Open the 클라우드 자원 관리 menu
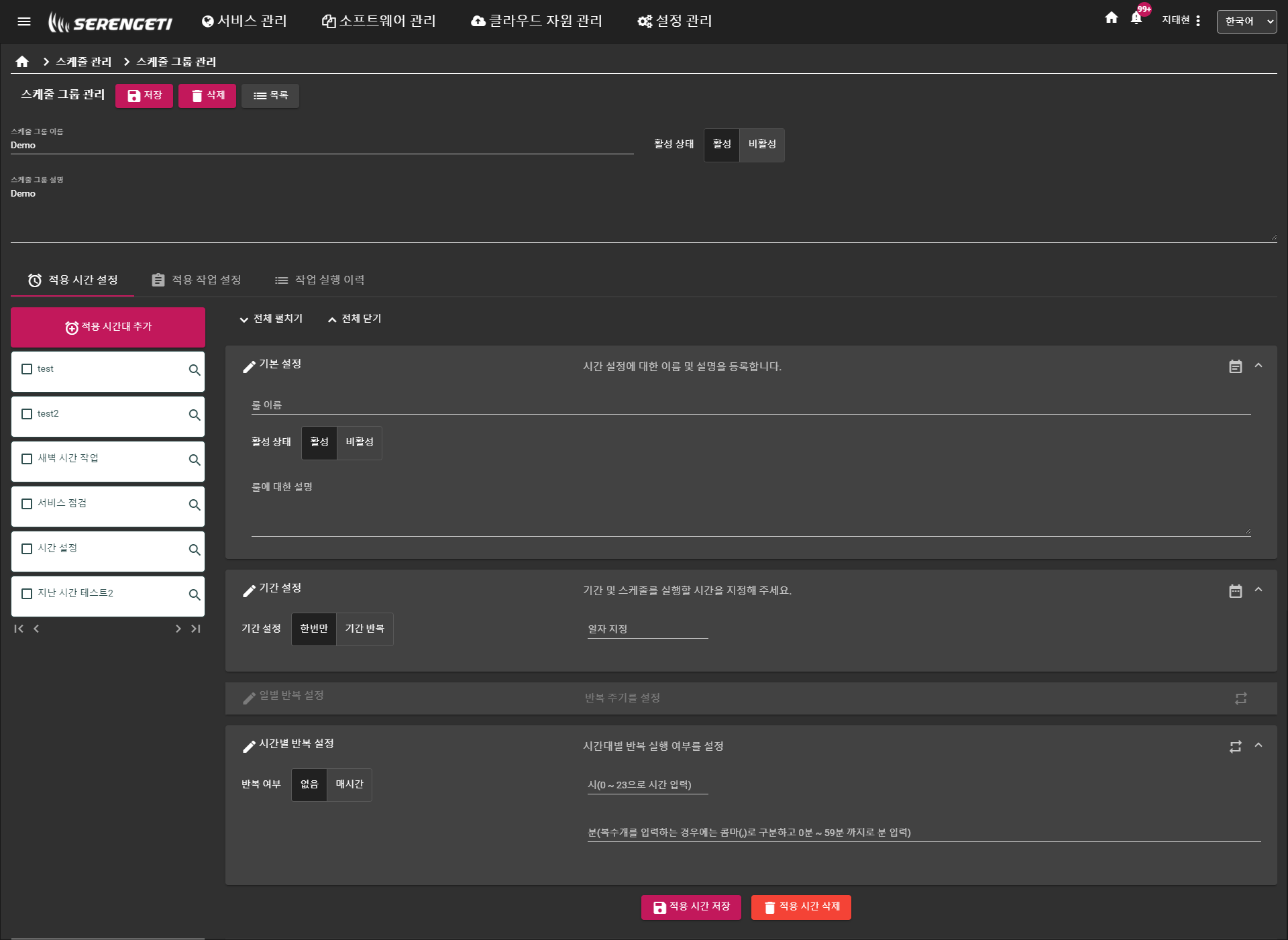Viewport: 1288px width, 940px height. pyautogui.click(x=536, y=21)
